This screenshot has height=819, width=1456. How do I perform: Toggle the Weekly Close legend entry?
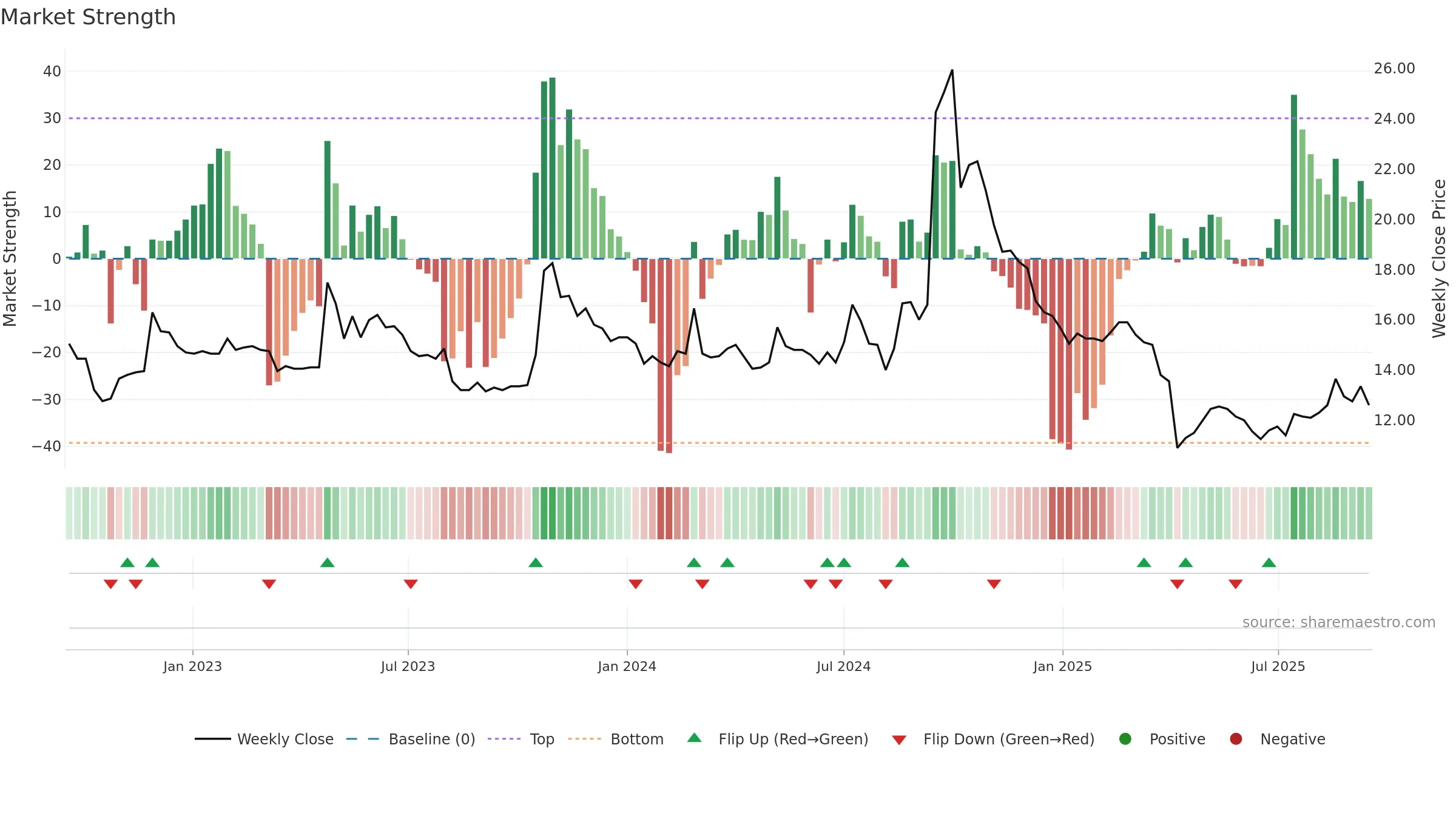pyautogui.click(x=264, y=739)
